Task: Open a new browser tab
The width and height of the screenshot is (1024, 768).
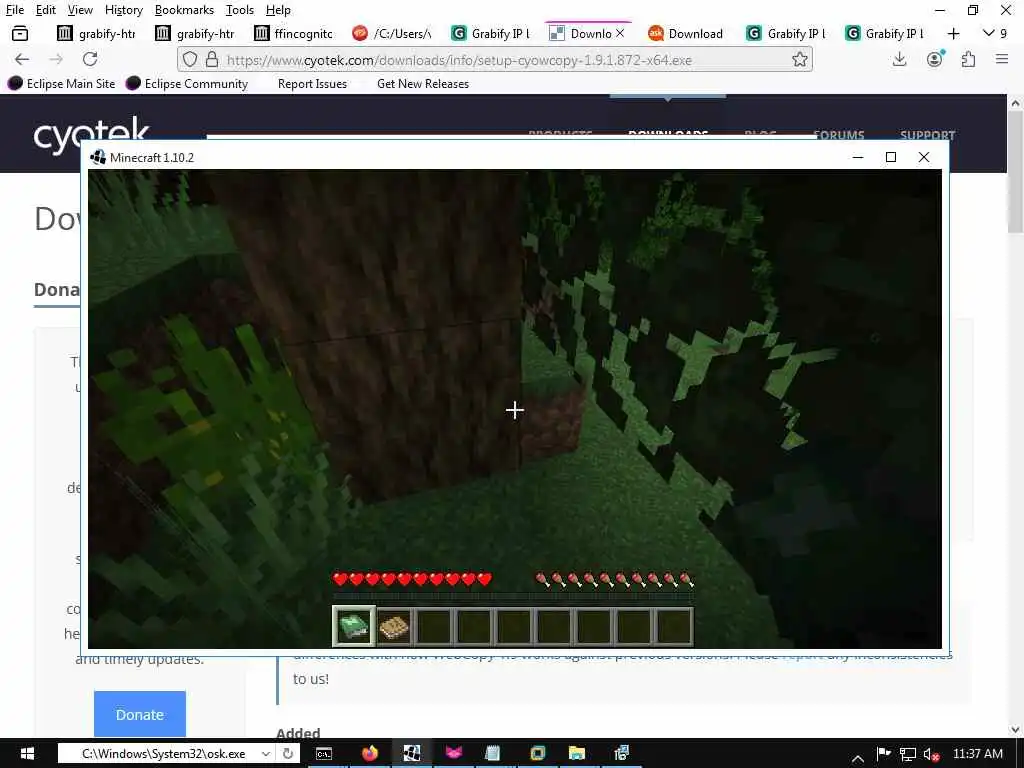Action: pos(953,33)
